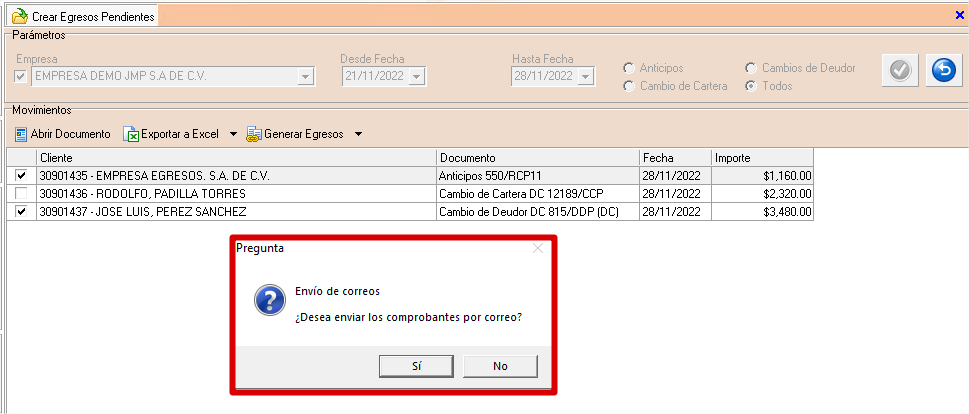This screenshot has width=969, height=414.
Task: Select Generar Egresos in toolbar
Action: tap(296, 134)
